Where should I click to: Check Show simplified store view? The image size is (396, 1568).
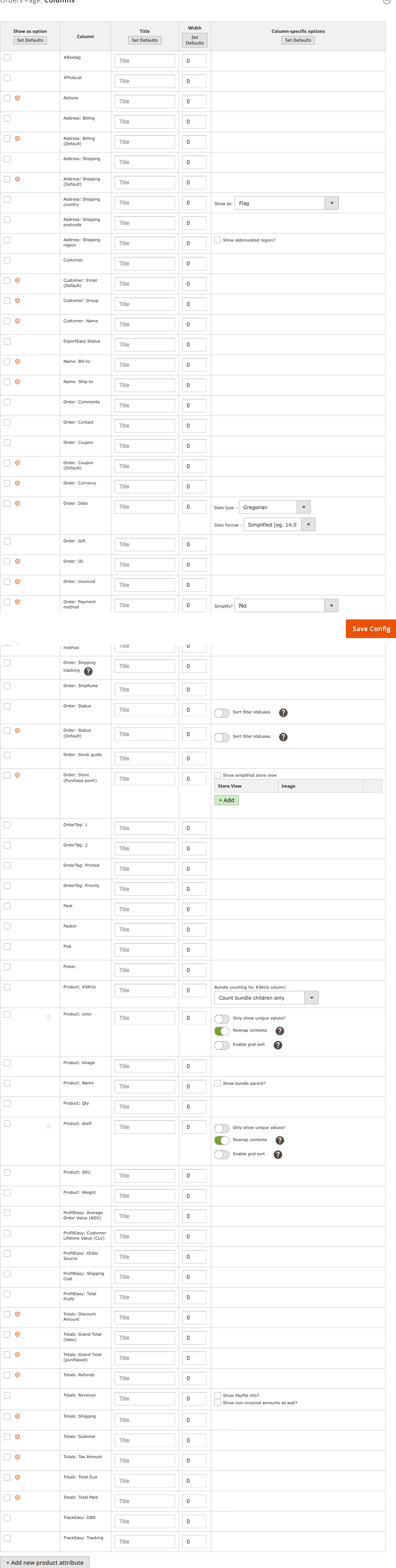(x=218, y=775)
